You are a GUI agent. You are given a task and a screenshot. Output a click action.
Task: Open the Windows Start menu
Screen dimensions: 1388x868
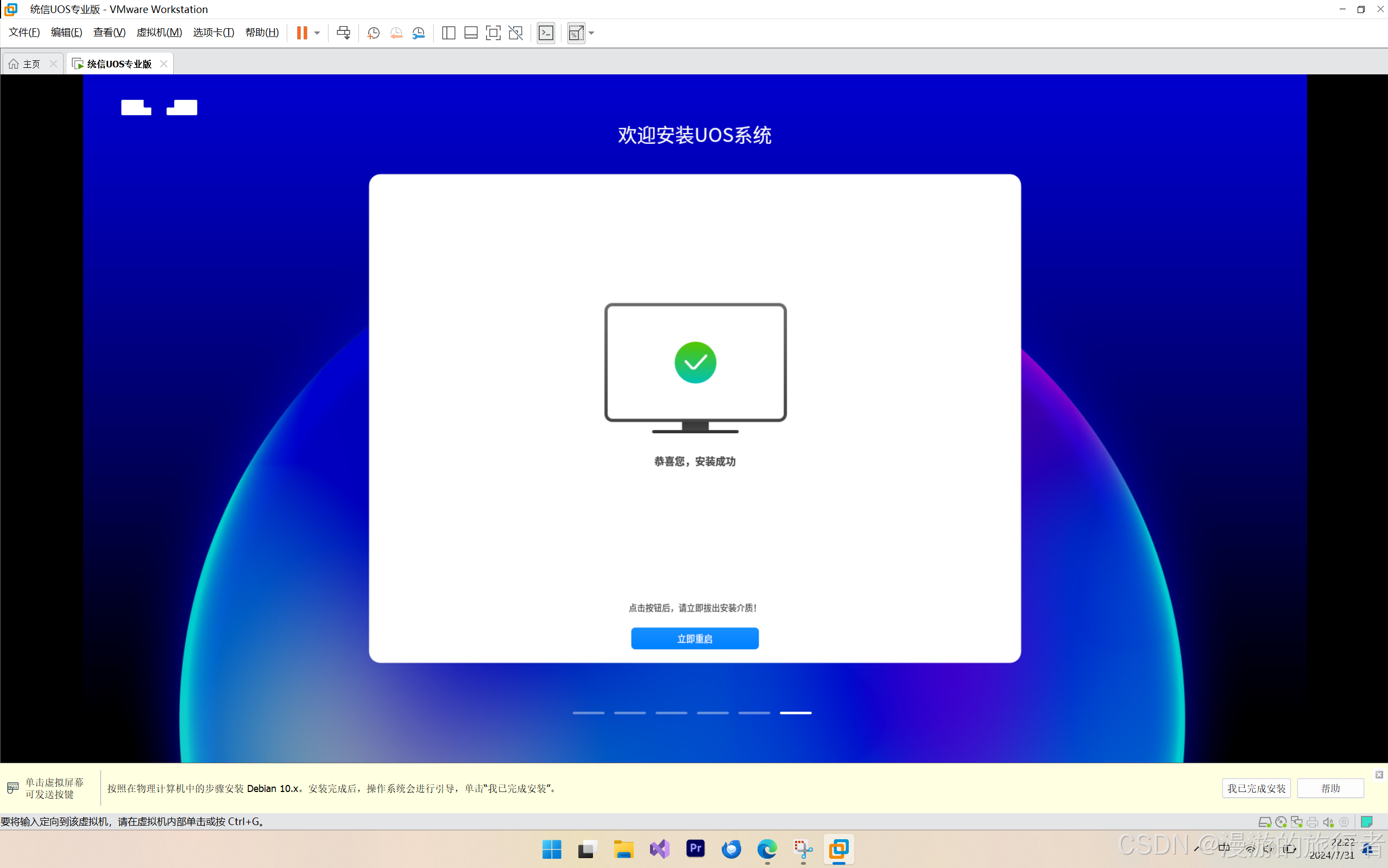[x=552, y=849]
